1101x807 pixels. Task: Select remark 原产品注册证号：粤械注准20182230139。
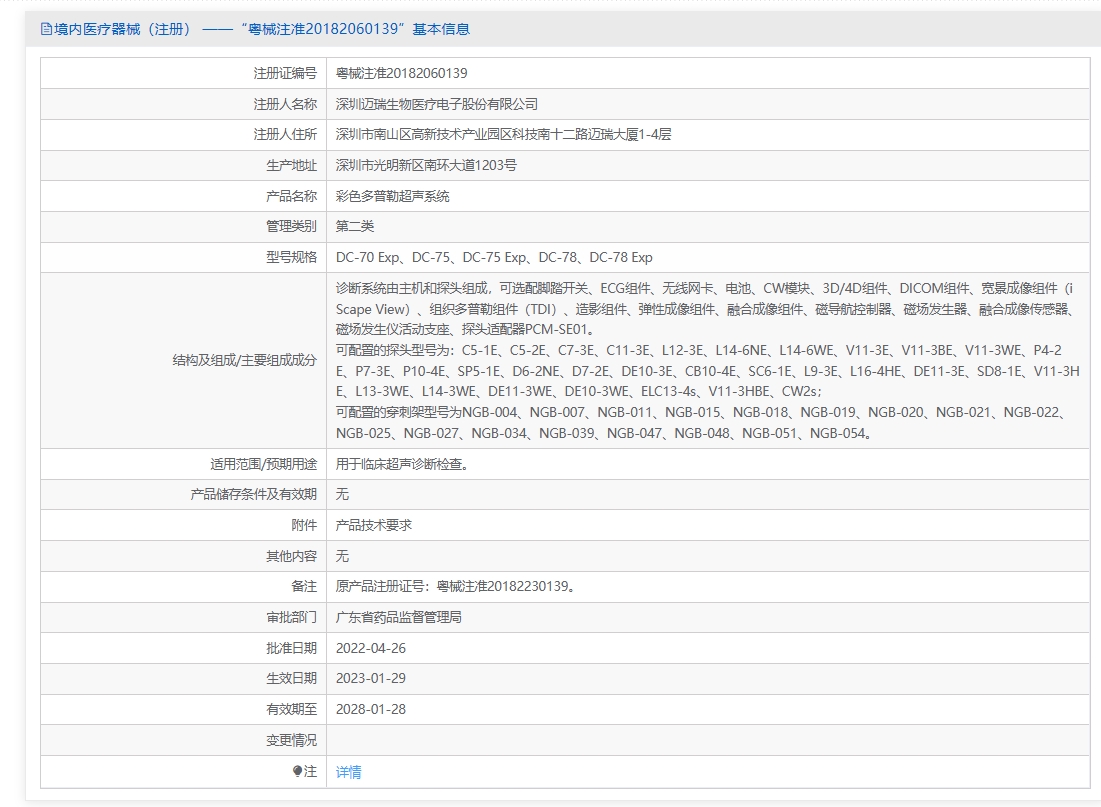(456, 586)
